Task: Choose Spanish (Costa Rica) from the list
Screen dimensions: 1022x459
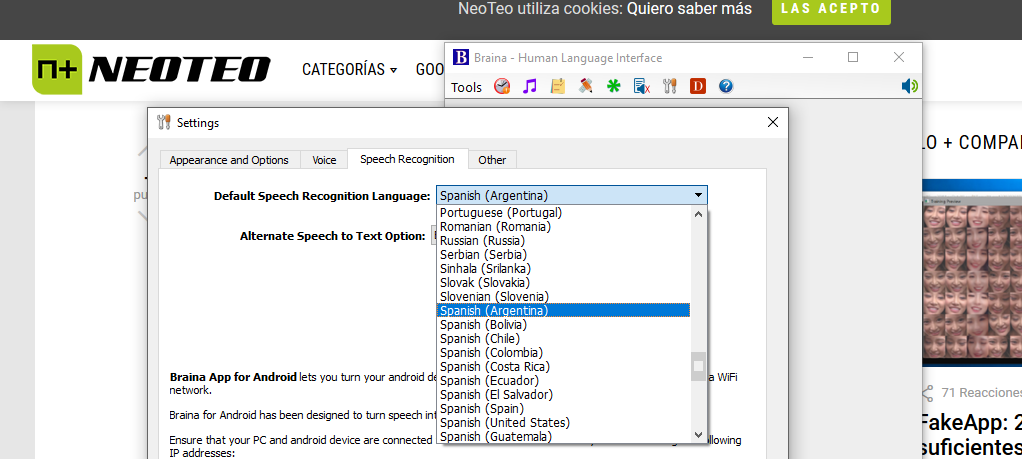Action: (563, 366)
